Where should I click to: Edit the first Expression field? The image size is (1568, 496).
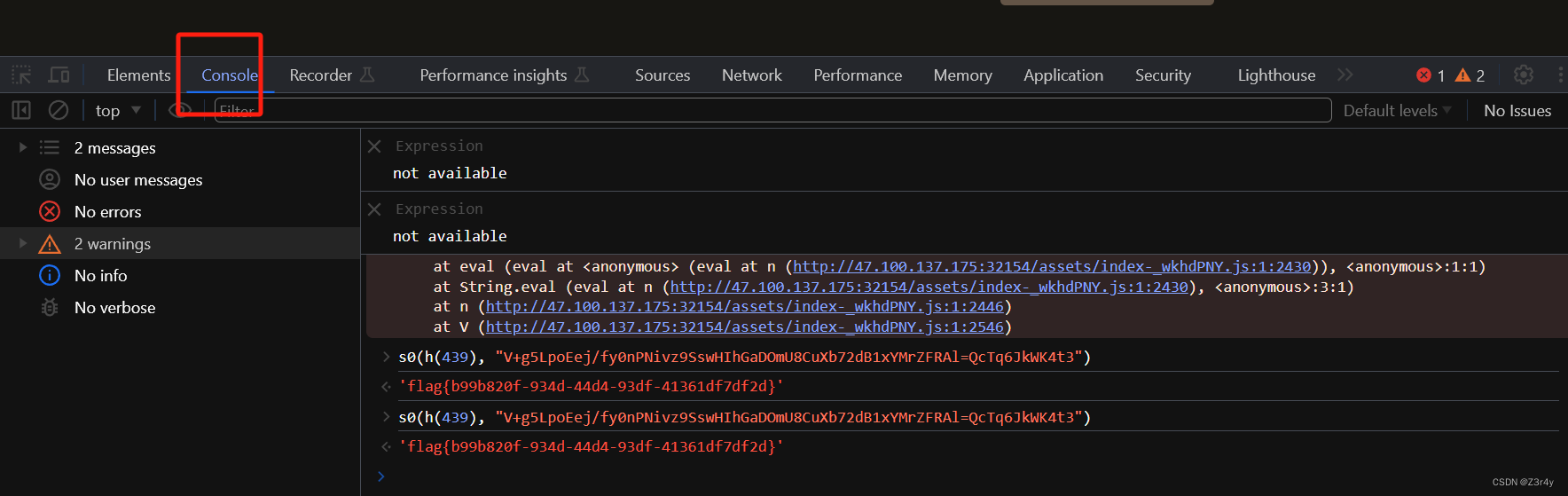pos(439,146)
